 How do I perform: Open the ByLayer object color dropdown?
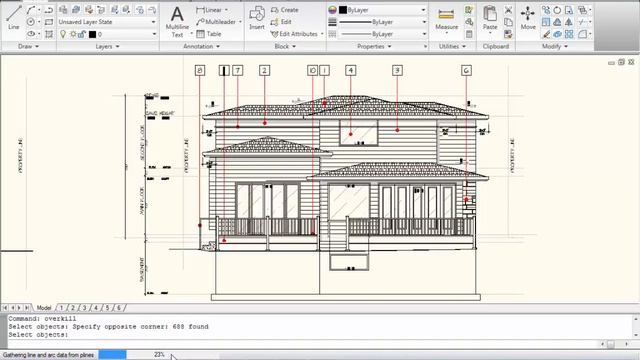[383, 10]
